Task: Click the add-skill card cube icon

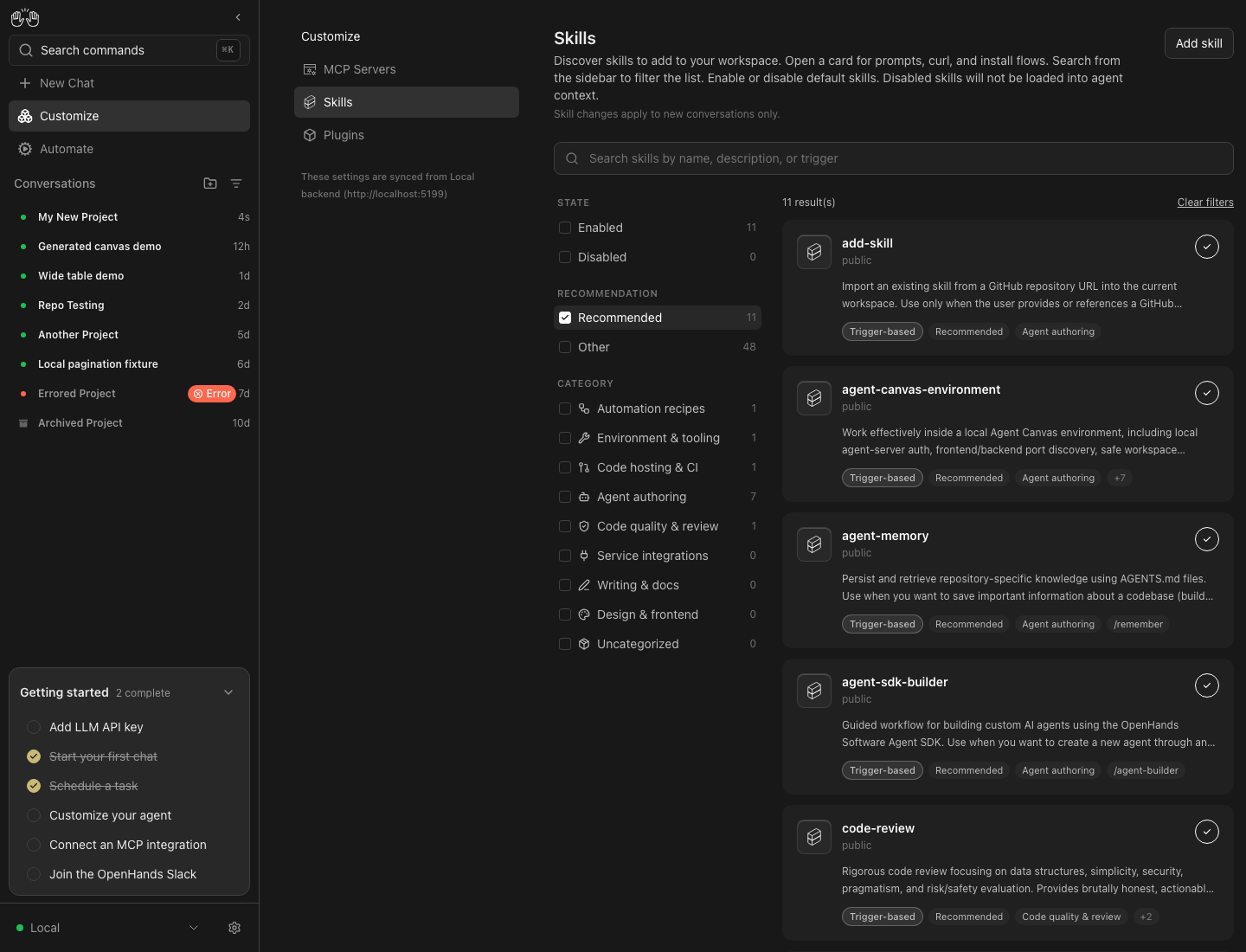Action: [814, 252]
